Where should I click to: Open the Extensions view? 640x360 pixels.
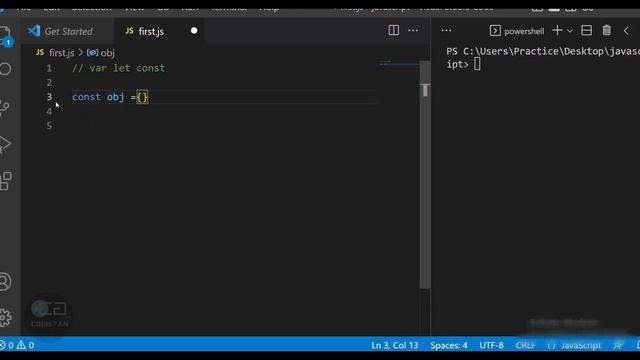[5, 181]
